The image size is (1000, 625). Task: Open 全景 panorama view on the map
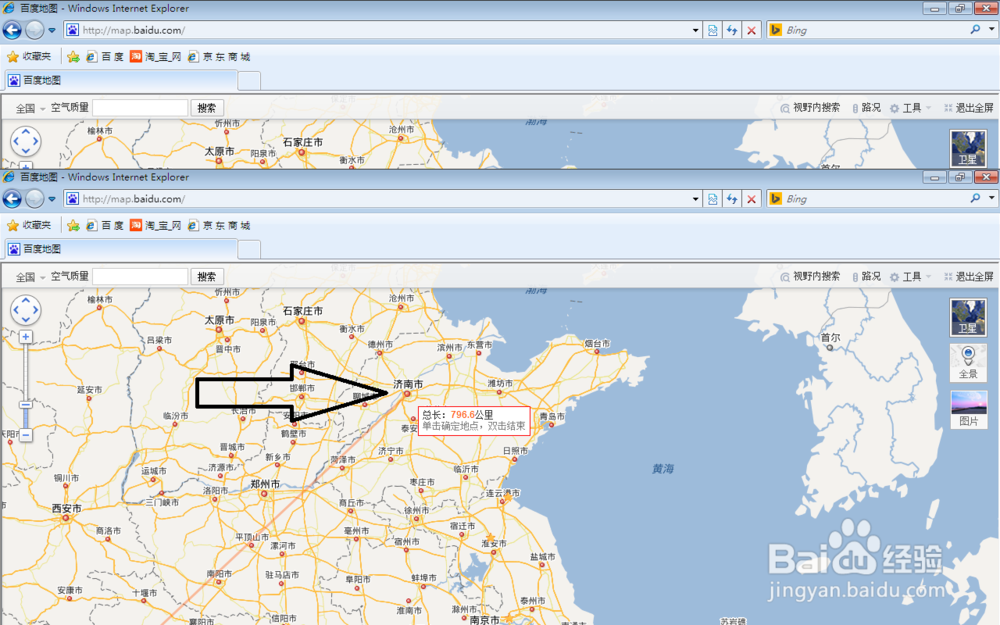tap(968, 362)
